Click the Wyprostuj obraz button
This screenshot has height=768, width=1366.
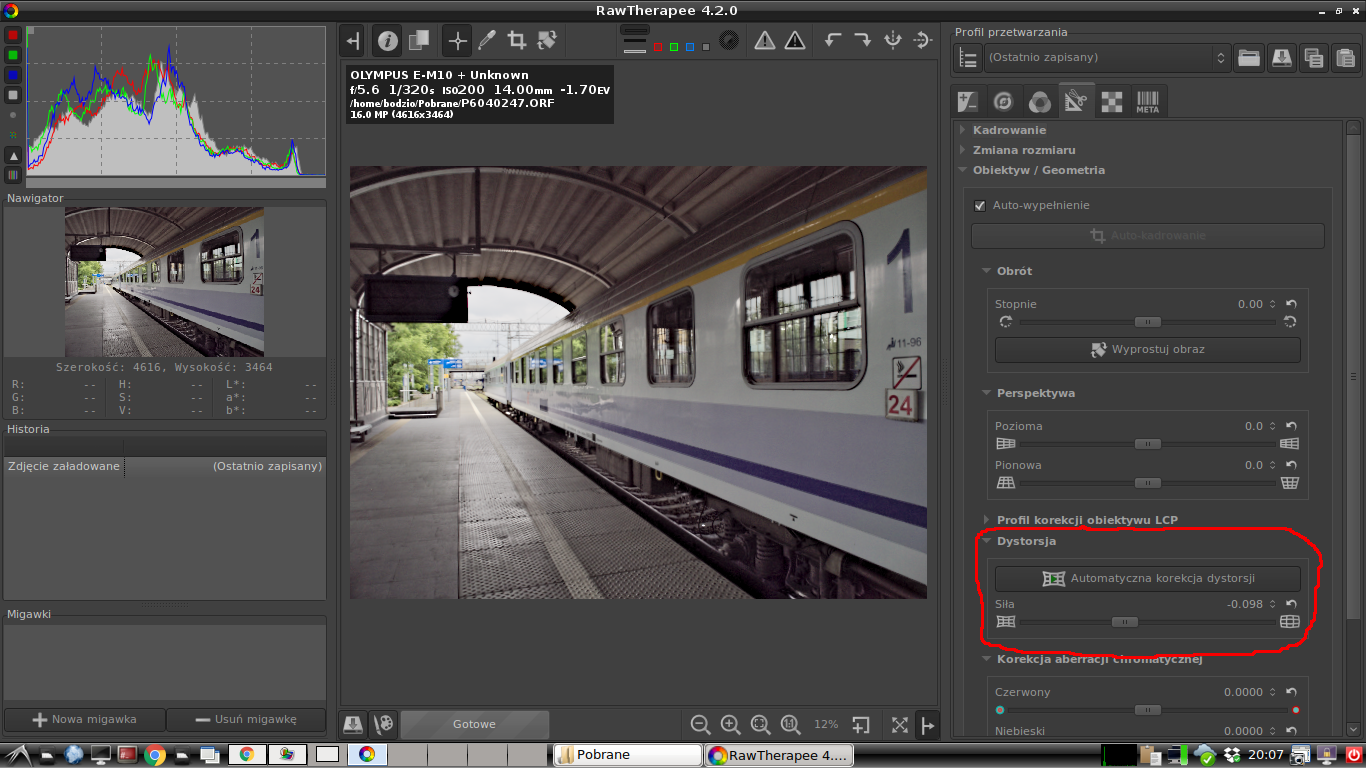pos(1147,350)
